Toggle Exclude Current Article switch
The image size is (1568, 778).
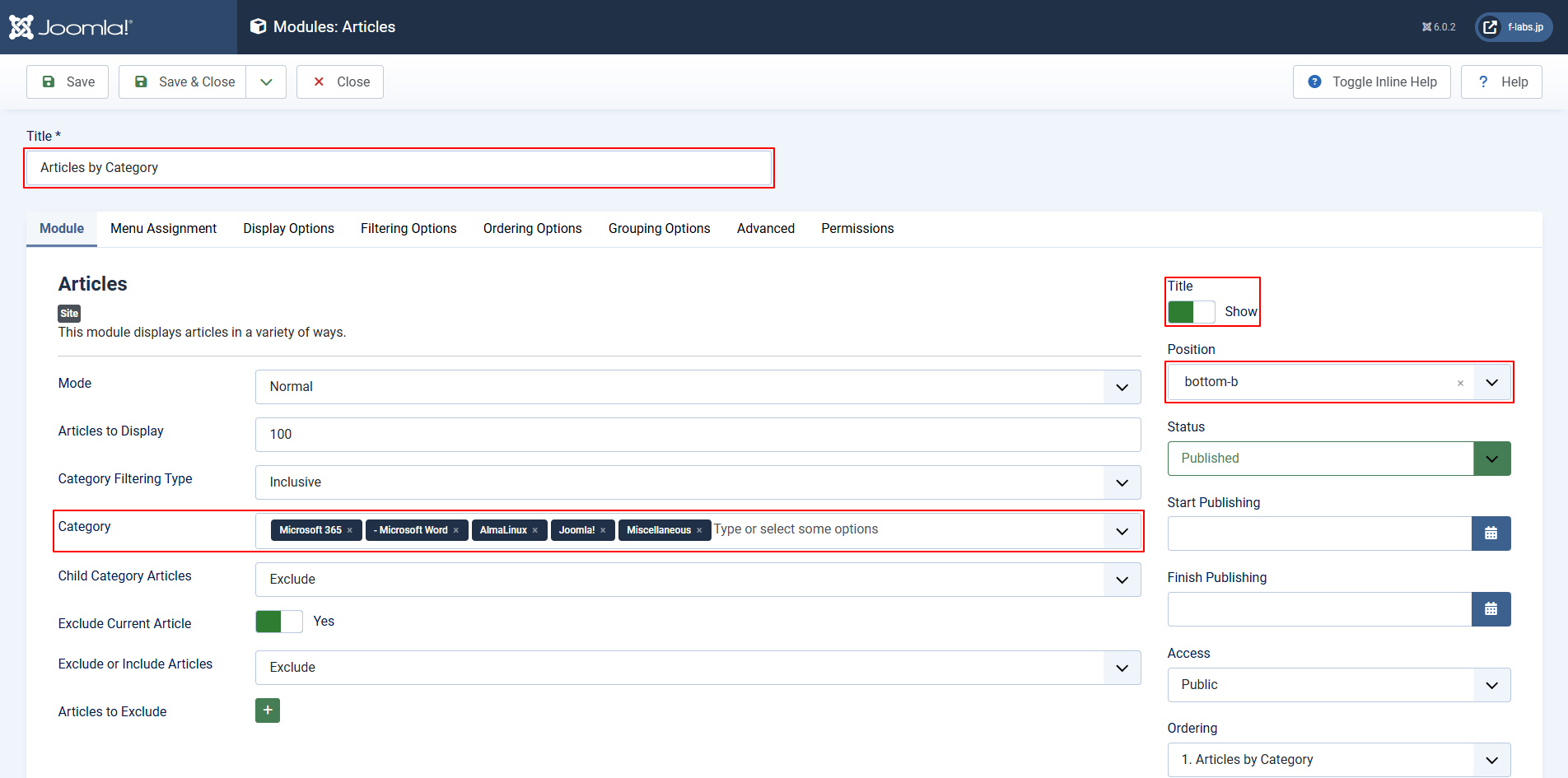point(279,622)
